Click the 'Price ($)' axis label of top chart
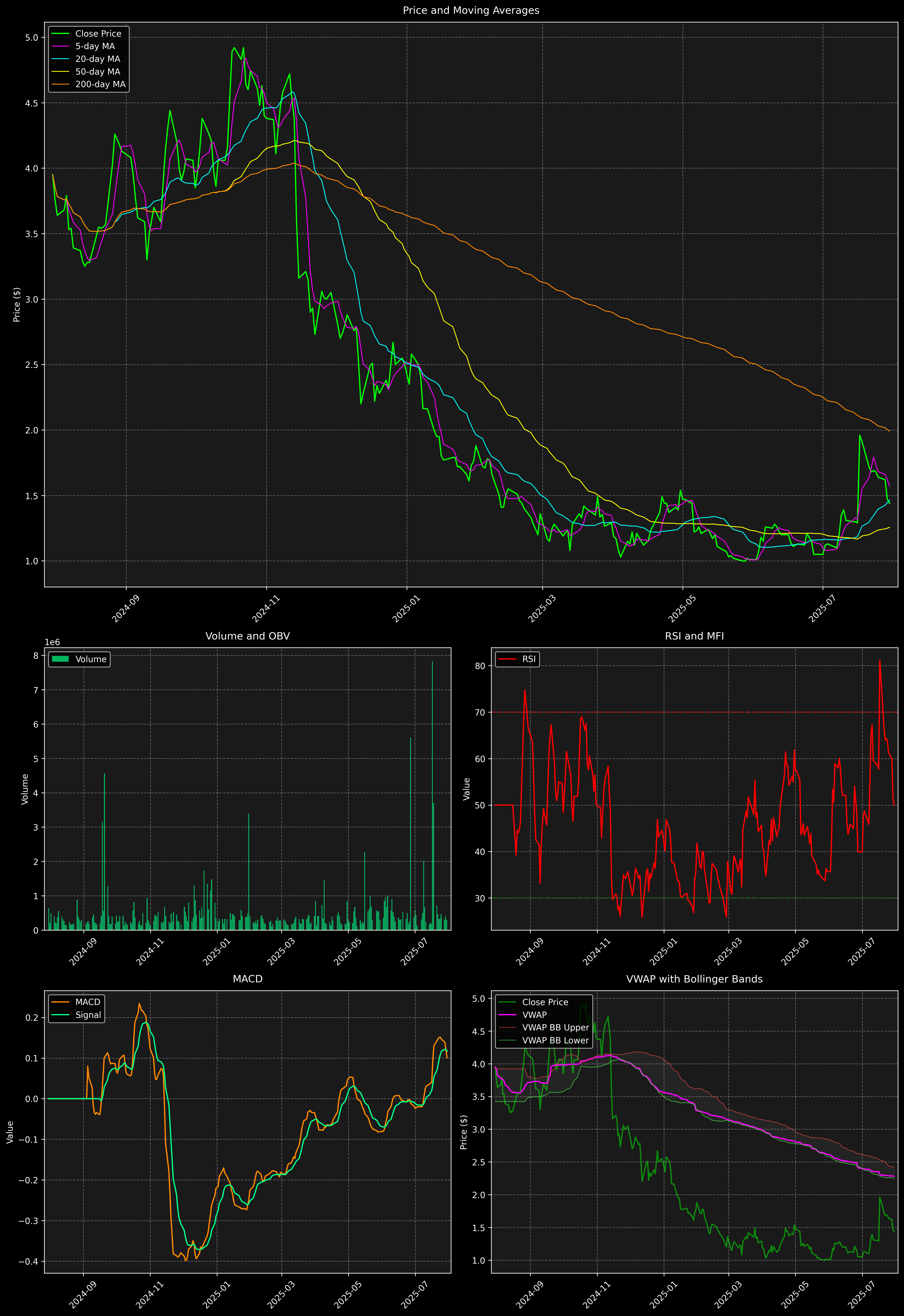 pyautogui.click(x=17, y=305)
